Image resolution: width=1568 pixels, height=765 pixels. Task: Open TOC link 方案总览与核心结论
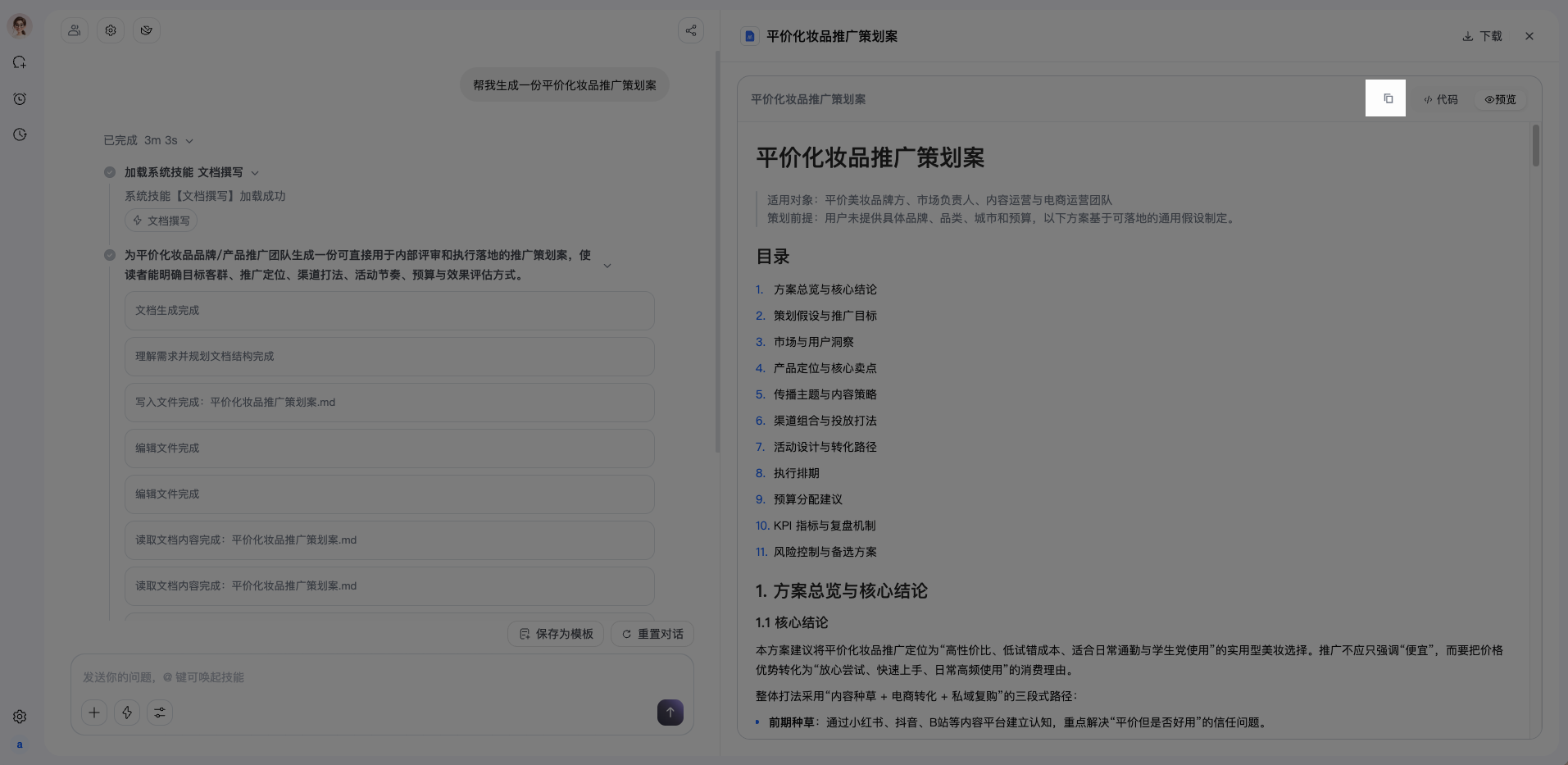click(x=825, y=289)
